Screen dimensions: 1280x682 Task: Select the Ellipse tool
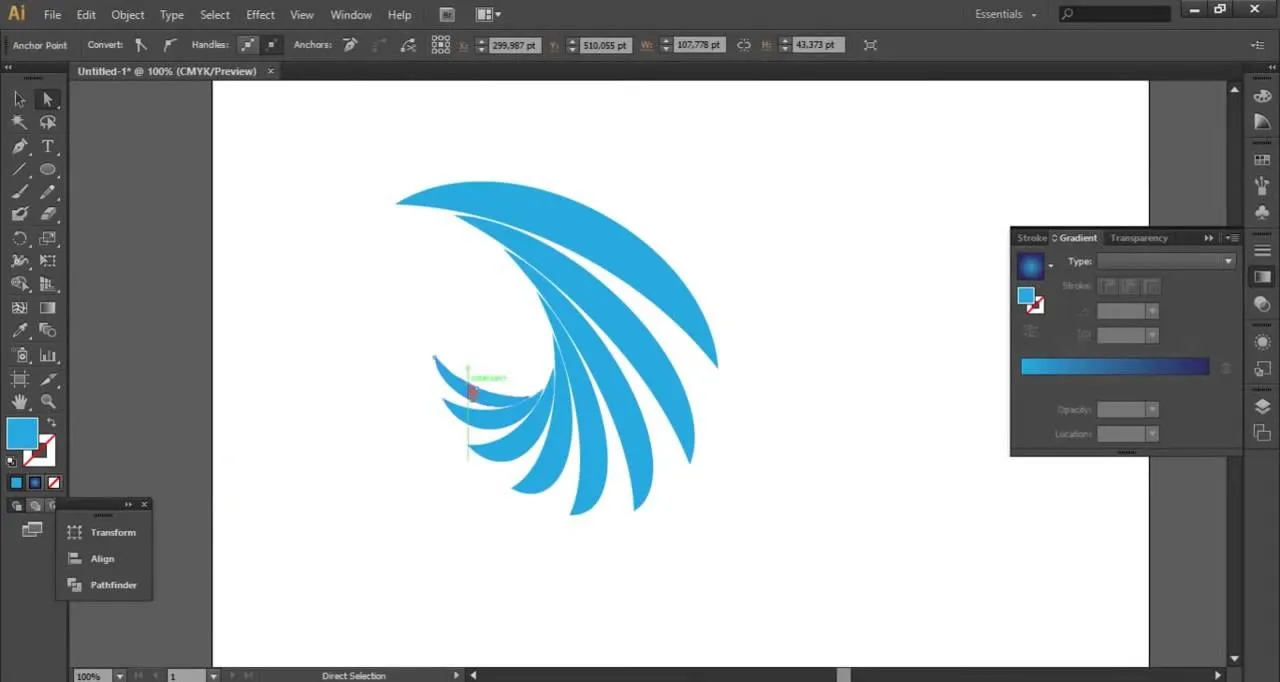(x=47, y=169)
